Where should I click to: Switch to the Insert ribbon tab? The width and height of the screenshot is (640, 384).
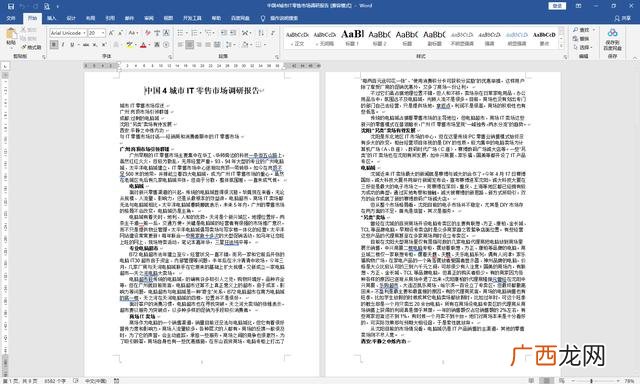click(51, 18)
